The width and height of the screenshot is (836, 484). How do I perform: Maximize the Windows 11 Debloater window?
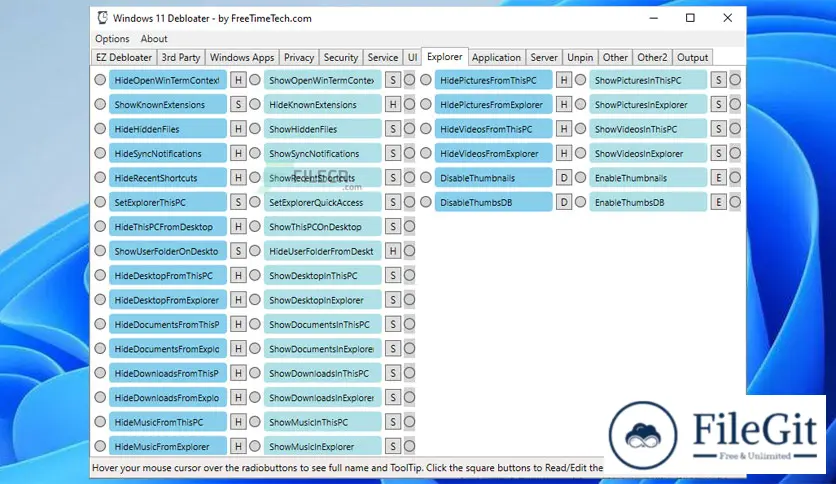690,18
